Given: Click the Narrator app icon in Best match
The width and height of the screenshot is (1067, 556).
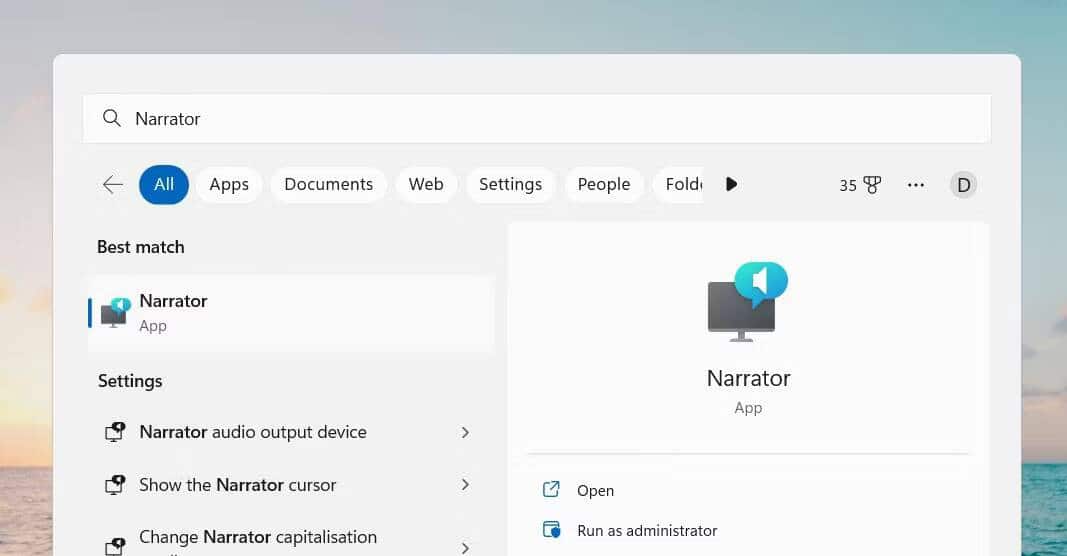Looking at the screenshot, I should tap(116, 313).
